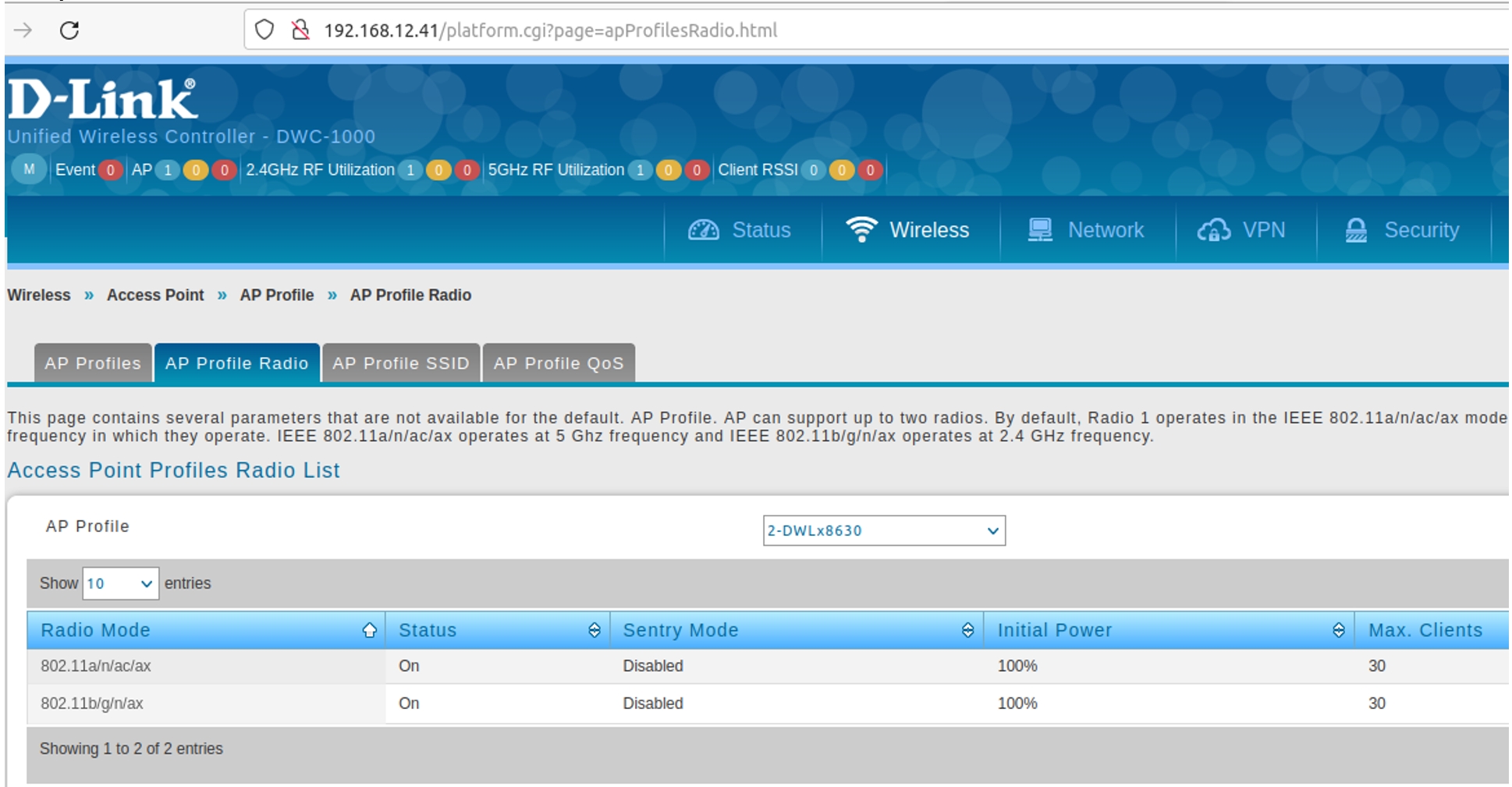
Task: Click the round M status badge
Action: tap(29, 169)
